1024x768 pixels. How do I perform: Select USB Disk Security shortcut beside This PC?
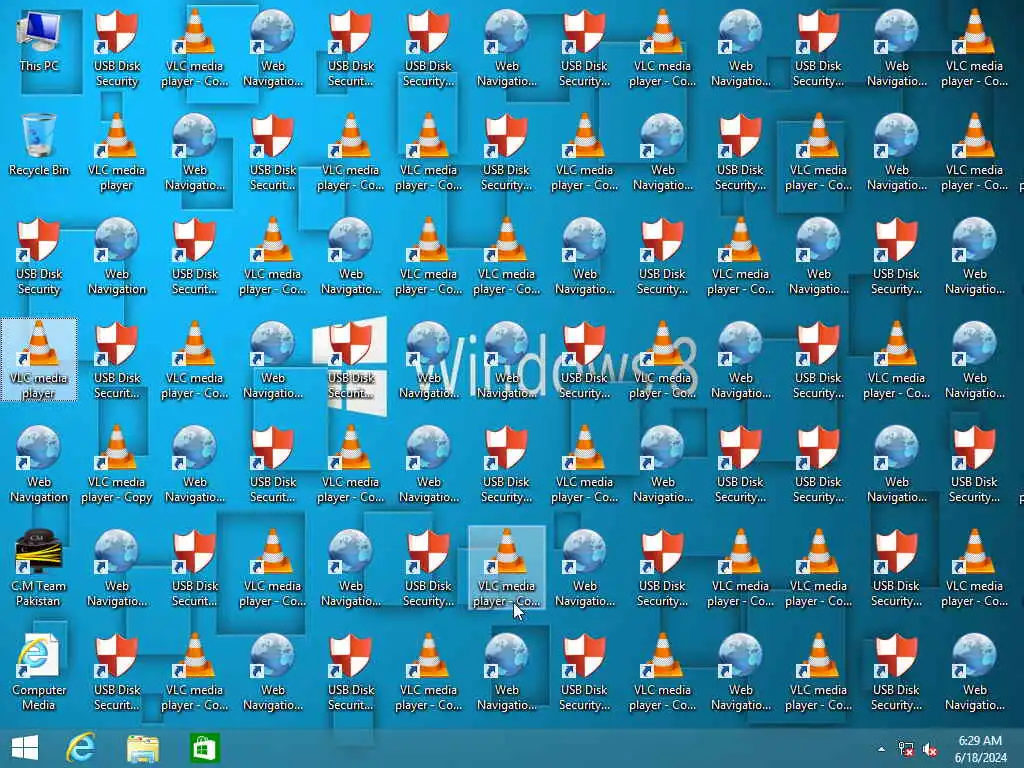point(117,48)
